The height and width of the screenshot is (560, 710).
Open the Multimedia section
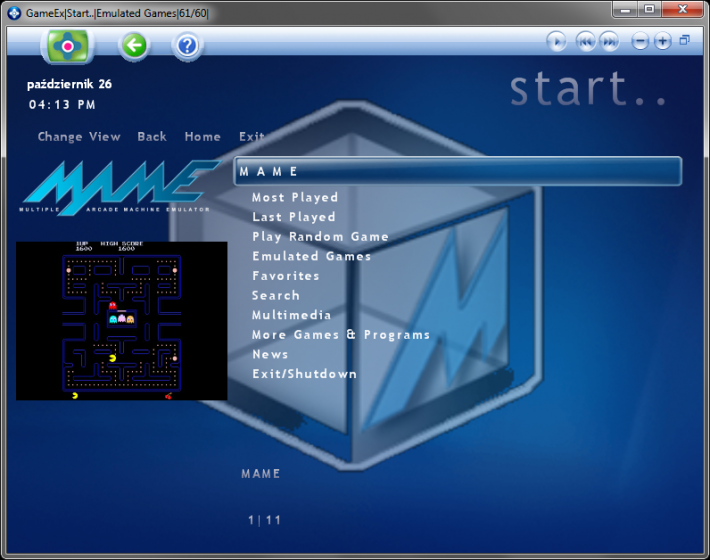(x=292, y=315)
